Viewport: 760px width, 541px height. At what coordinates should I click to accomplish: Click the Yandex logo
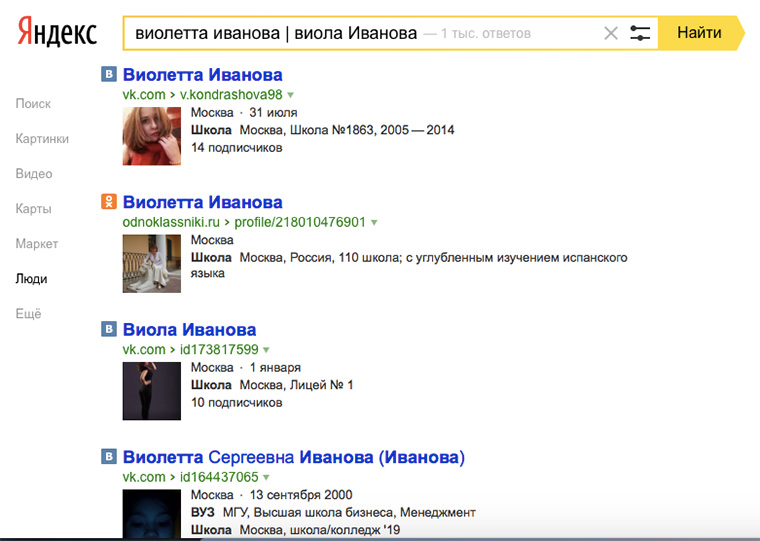[57, 34]
